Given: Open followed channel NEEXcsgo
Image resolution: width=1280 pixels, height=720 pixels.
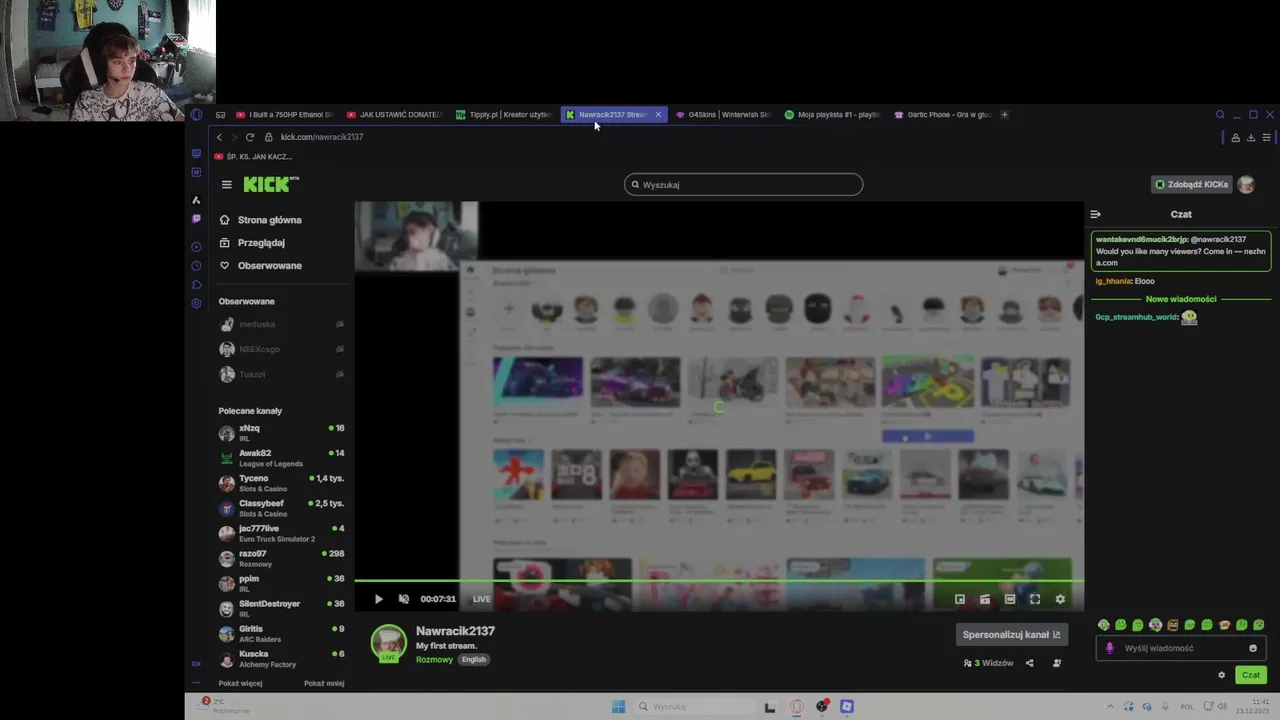Looking at the screenshot, I should [282, 349].
